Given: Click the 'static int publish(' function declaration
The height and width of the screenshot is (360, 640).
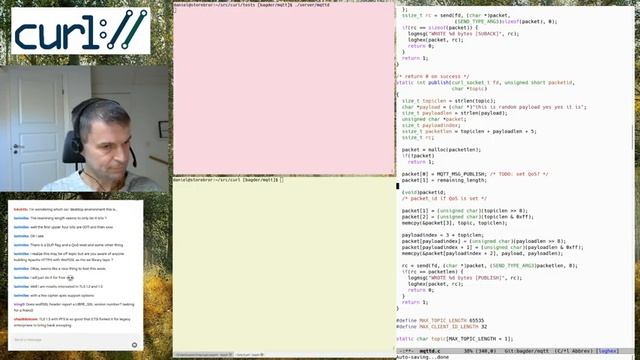Looking at the screenshot, I should 486,82.
